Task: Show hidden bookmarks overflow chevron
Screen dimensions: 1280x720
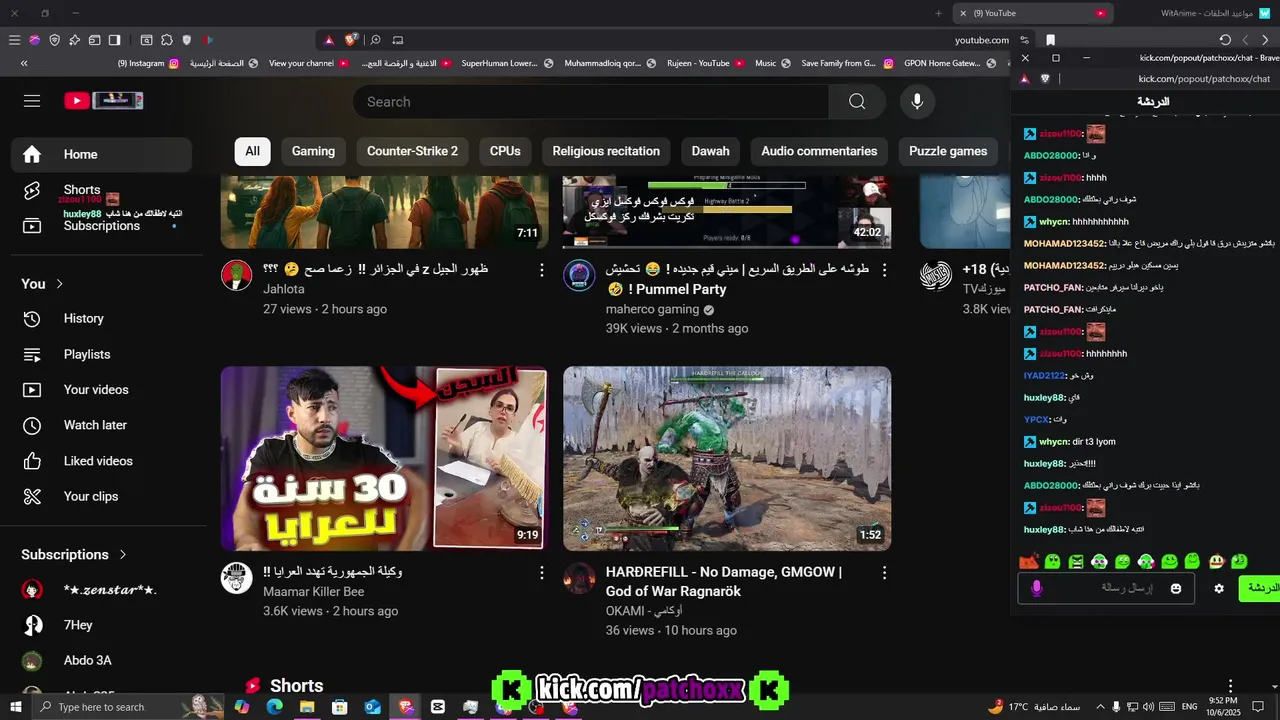Action: pyautogui.click(x=23, y=63)
